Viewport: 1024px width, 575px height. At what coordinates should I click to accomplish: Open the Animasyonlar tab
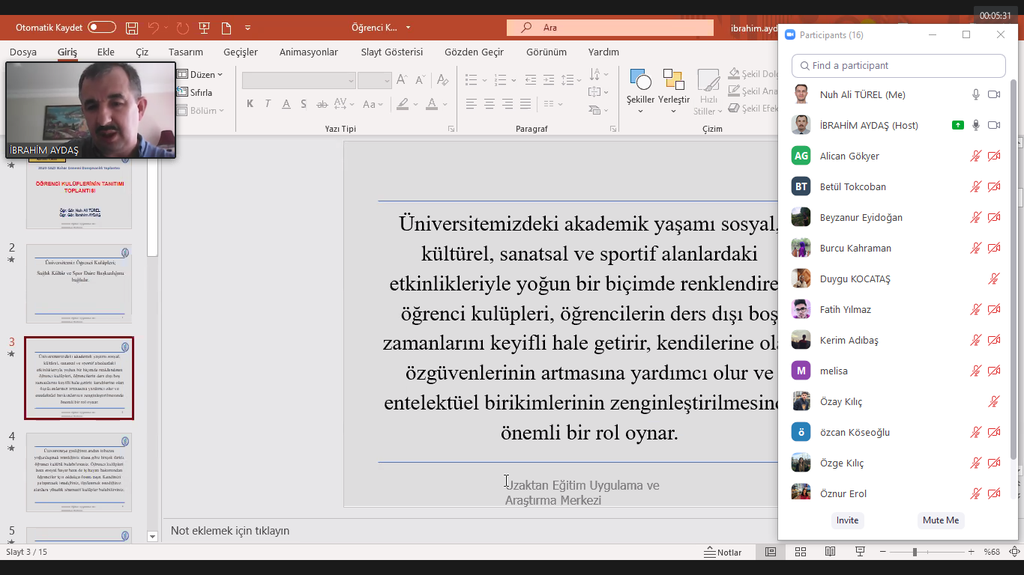[x=309, y=52]
